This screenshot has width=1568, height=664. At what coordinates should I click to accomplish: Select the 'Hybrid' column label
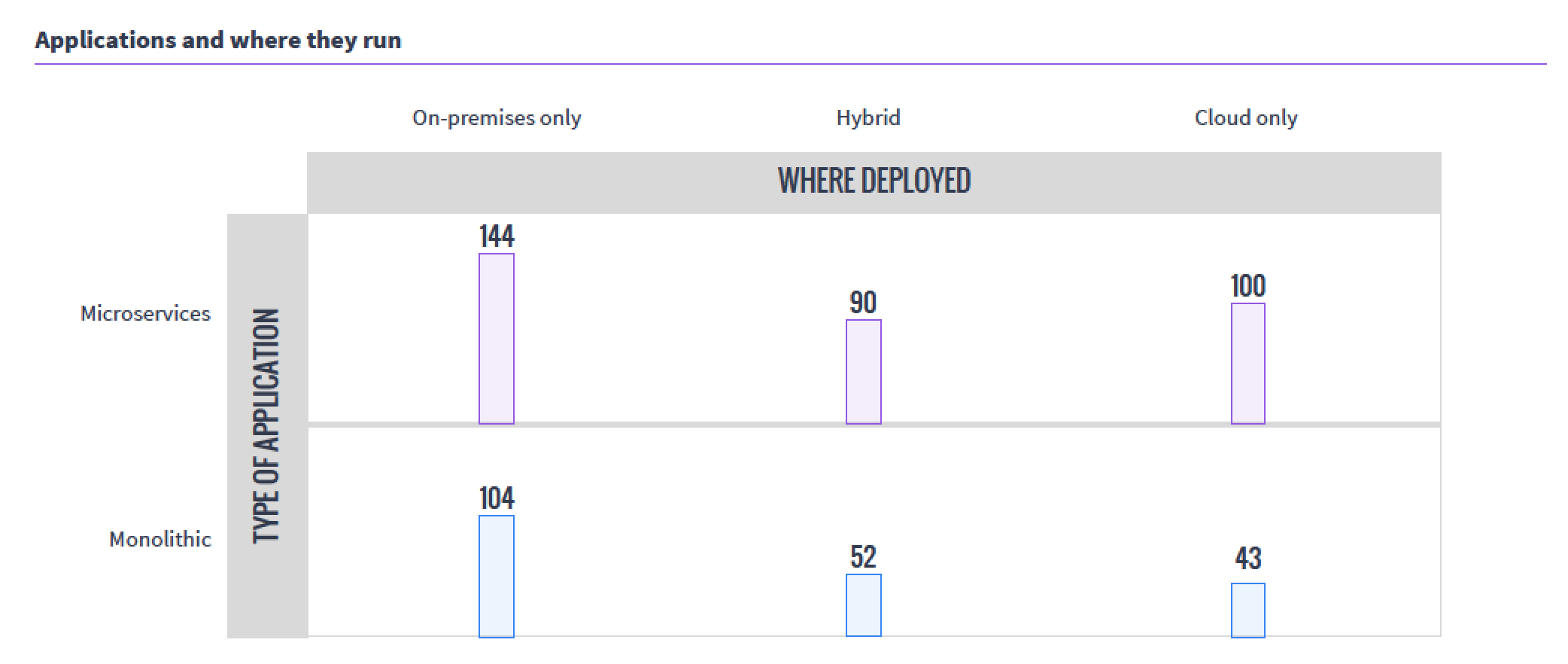pos(868,118)
